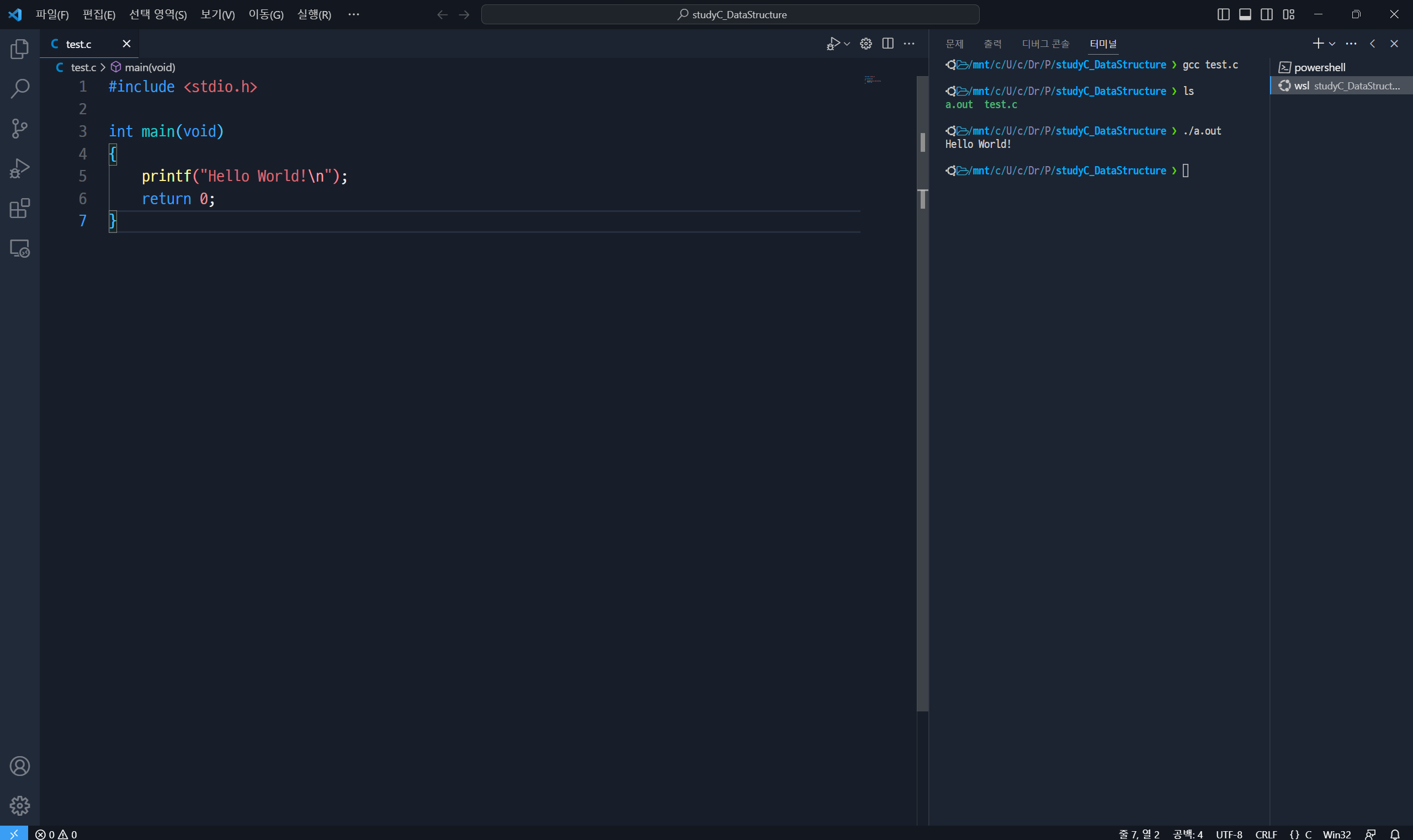This screenshot has height=840, width=1413.
Task: Close the terminal panel
Action: click(x=1394, y=44)
